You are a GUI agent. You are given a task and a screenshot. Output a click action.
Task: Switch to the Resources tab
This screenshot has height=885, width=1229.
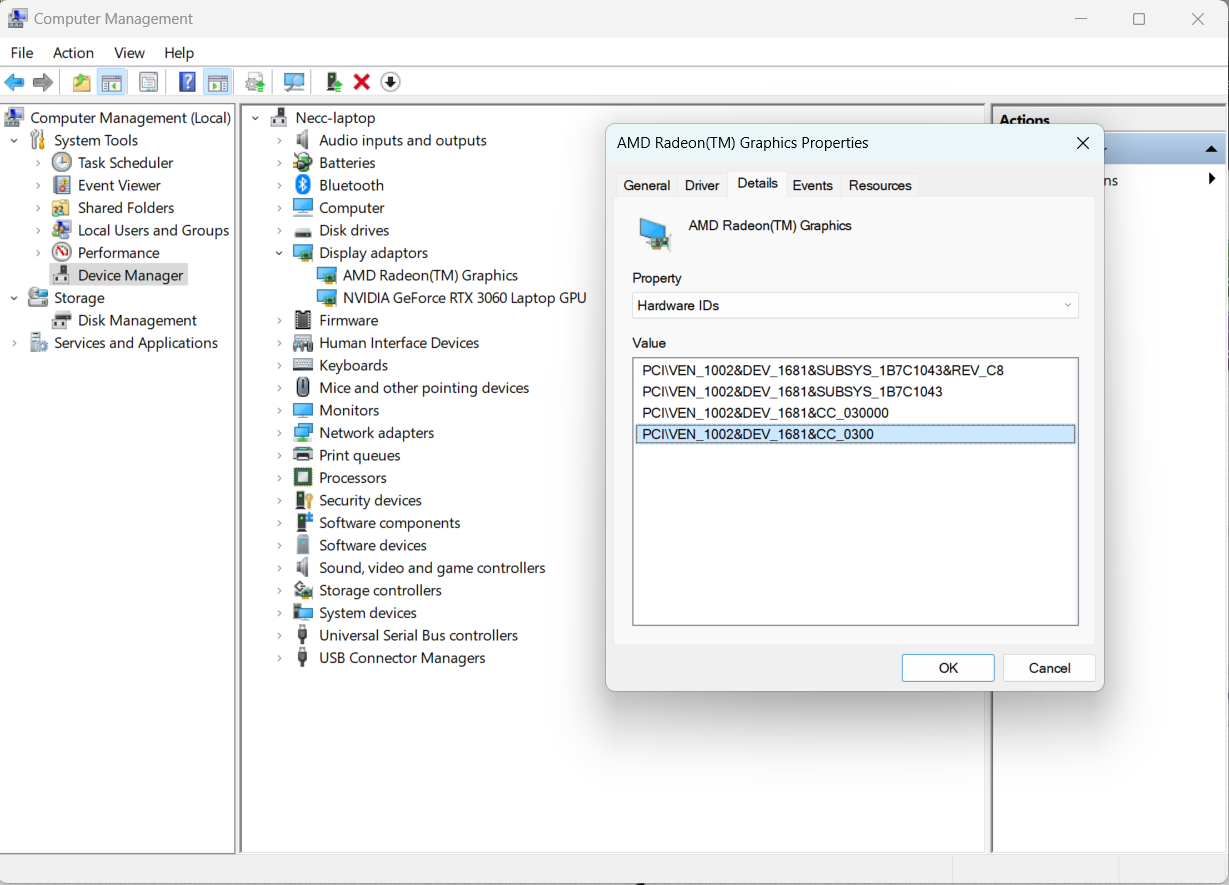[x=880, y=185]
